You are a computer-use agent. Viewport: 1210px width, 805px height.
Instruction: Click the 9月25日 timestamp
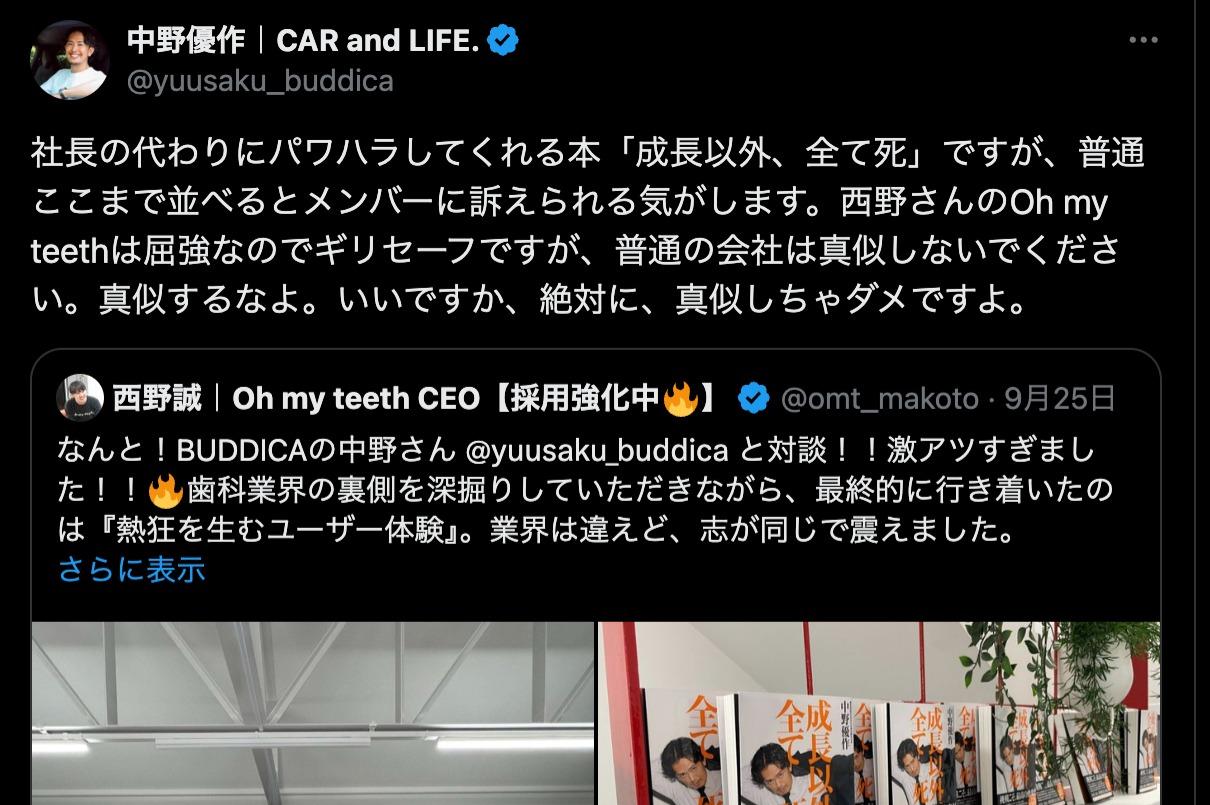[x=1060, y=400]
